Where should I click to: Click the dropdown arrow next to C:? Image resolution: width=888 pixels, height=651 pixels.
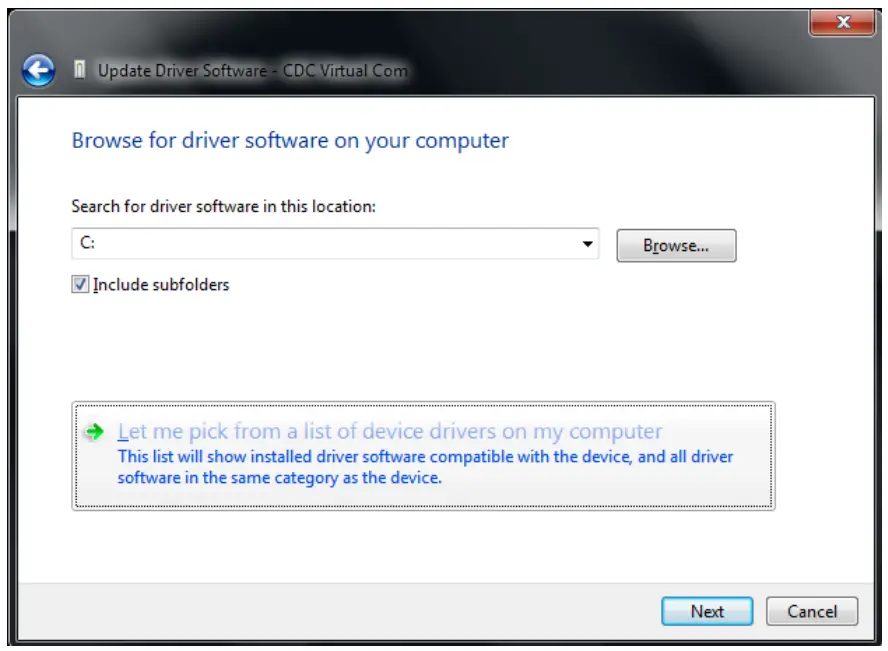pos(585,245)
